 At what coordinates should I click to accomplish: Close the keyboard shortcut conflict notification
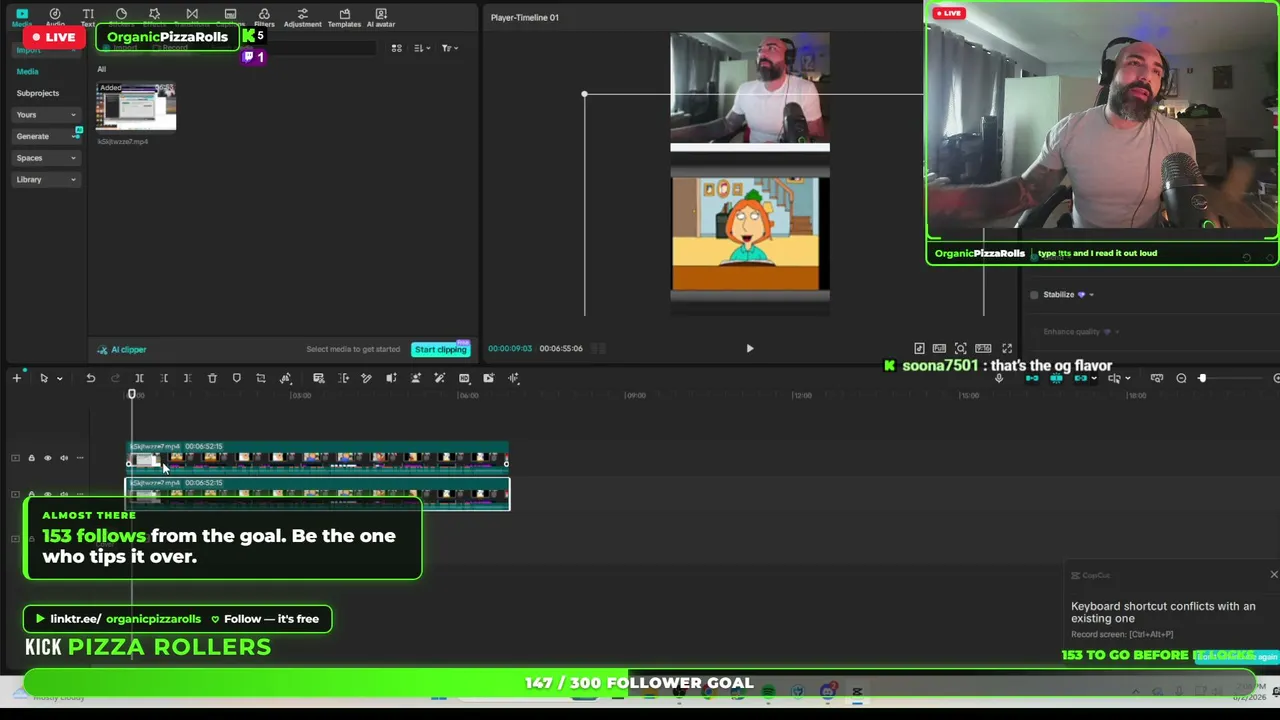[x=1273, y=575]
